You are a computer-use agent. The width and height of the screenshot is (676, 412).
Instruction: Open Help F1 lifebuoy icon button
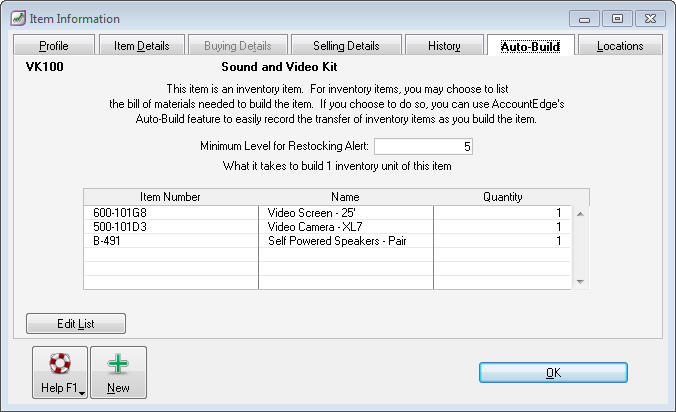click(x=60, y=372)
